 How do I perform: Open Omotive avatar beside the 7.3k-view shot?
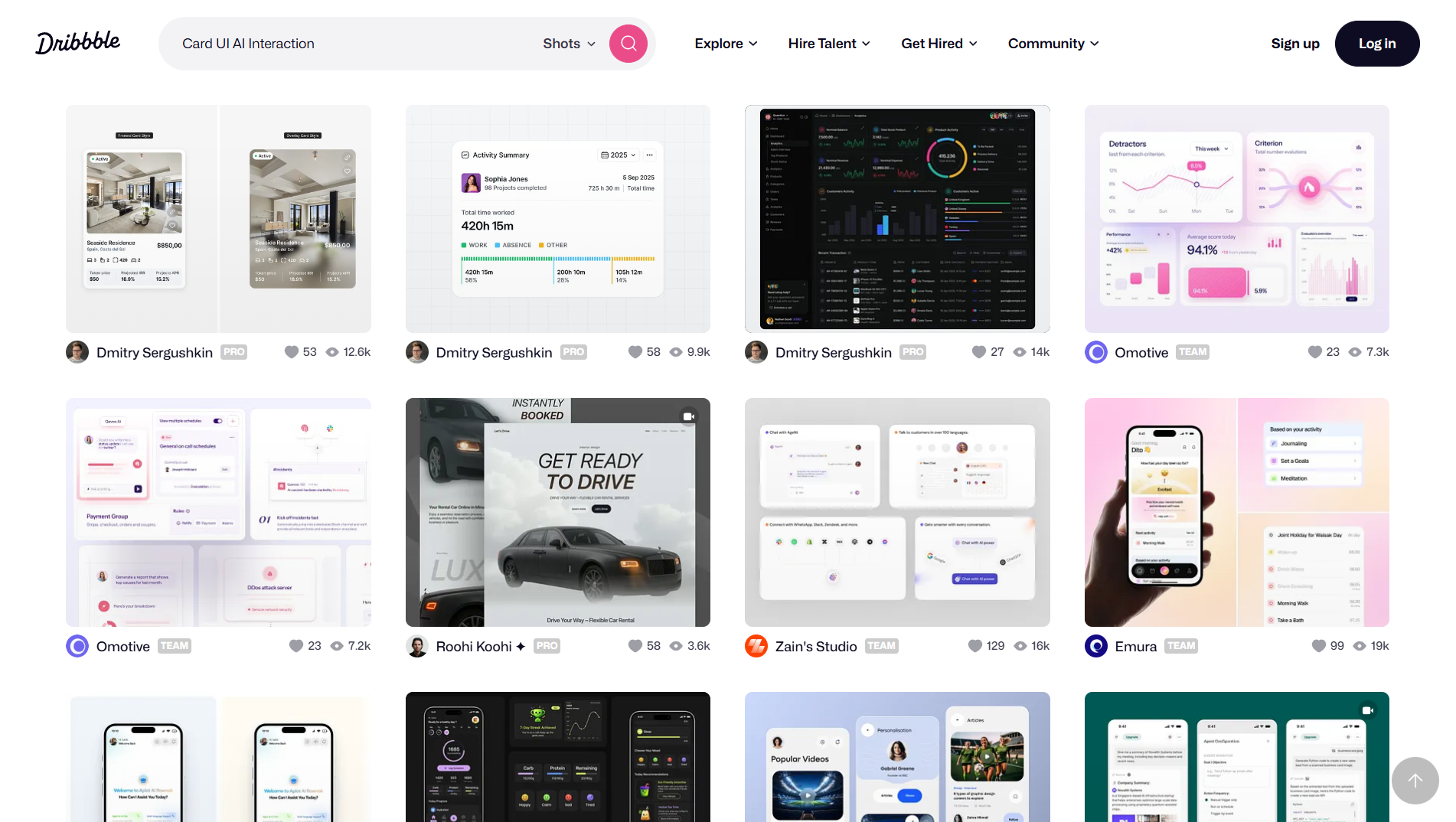click(x=1096, y=352)
